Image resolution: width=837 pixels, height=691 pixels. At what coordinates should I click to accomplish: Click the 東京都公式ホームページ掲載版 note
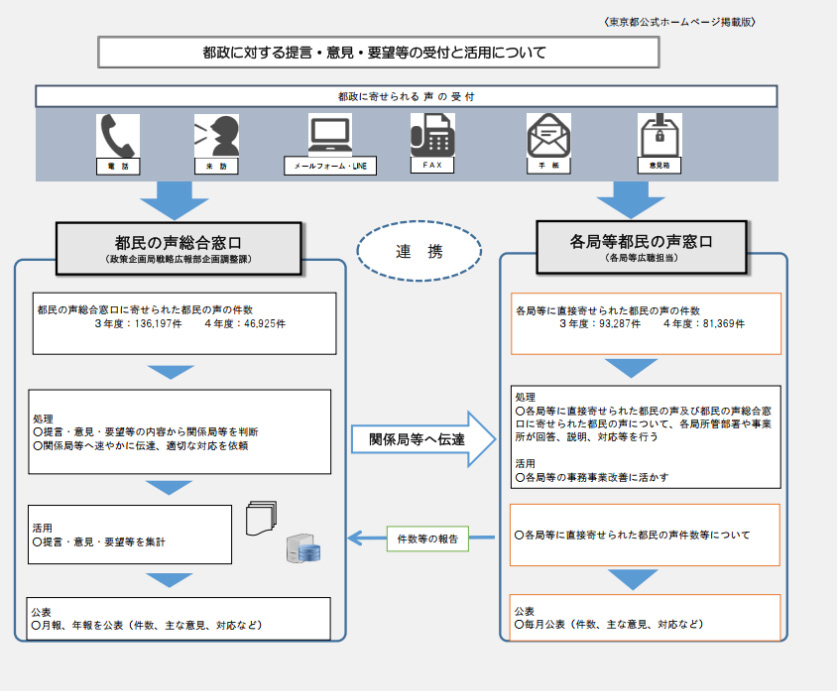point(681,21)
